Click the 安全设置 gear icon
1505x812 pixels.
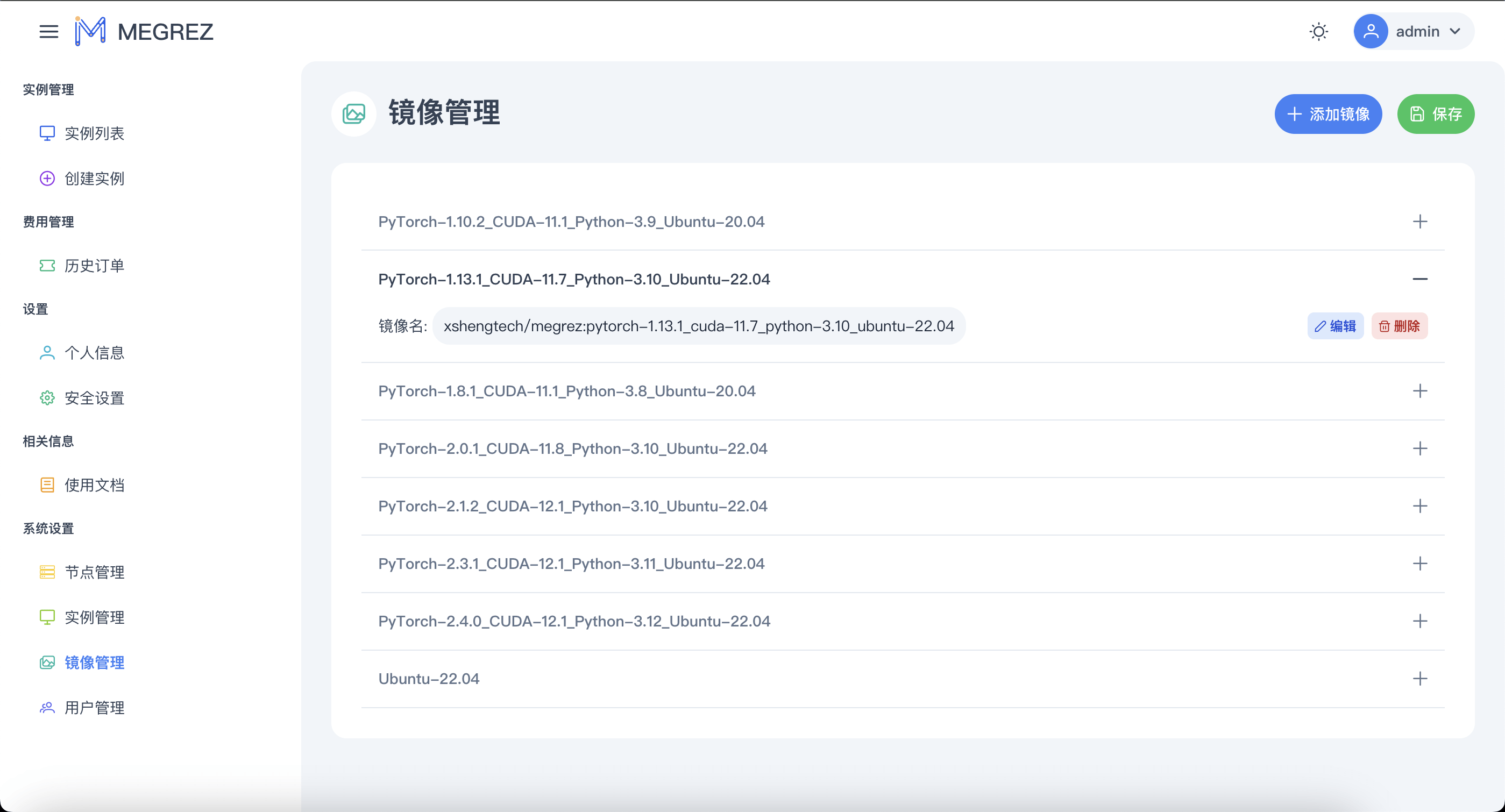pyautogui.click(x=47, y=398)
